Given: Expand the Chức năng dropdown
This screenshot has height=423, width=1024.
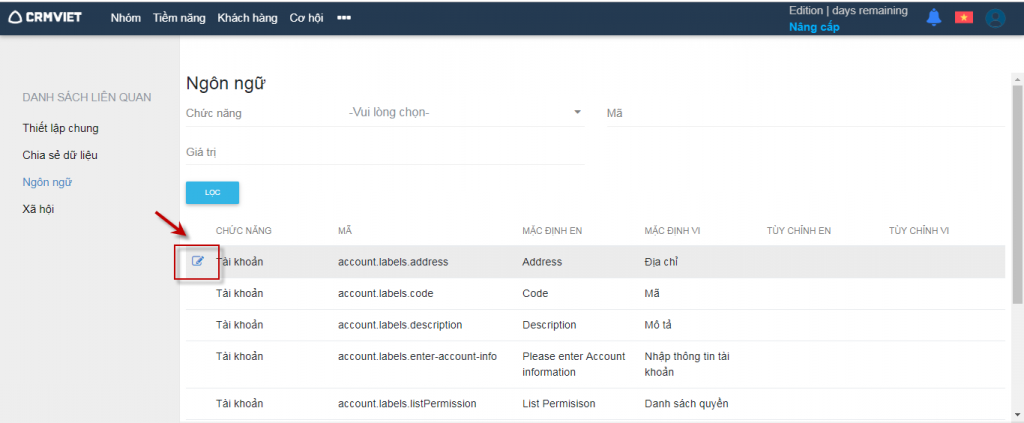Looking at the screenshot, I should pyautogui.click(x=577, y=112).
